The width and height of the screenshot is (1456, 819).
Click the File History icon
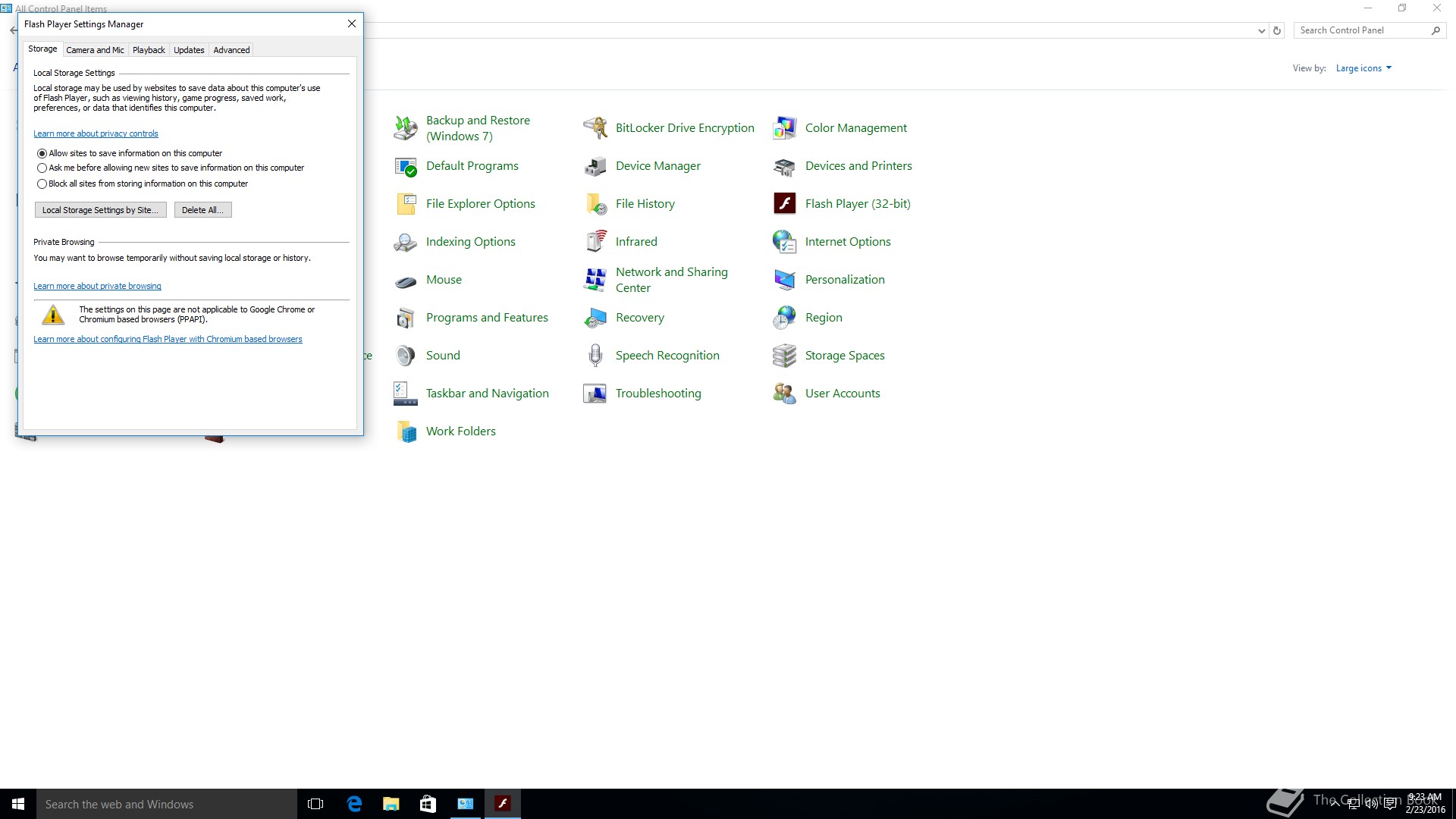pos(595,204)
